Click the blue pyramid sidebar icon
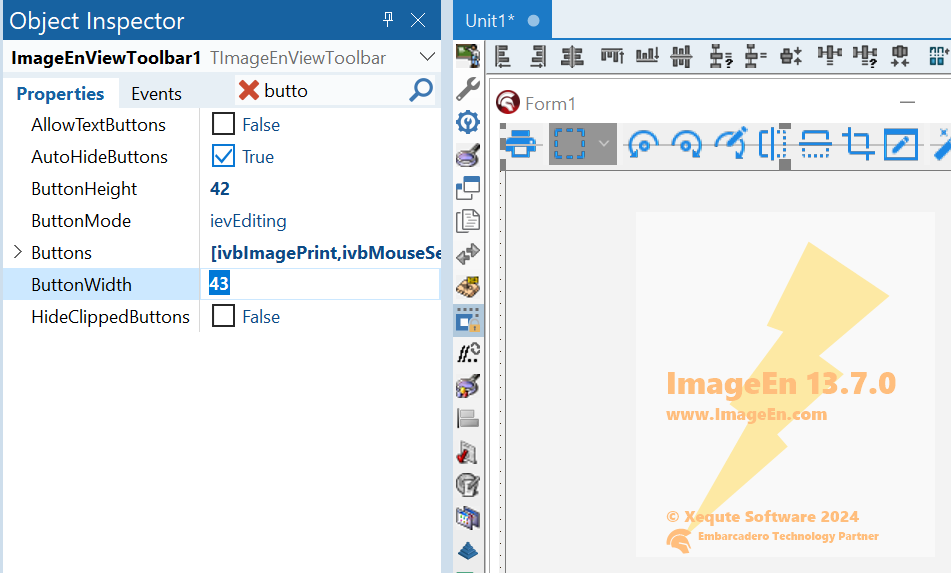The height and width of the screenshot is (573, 951). click(x=468, y=551)
